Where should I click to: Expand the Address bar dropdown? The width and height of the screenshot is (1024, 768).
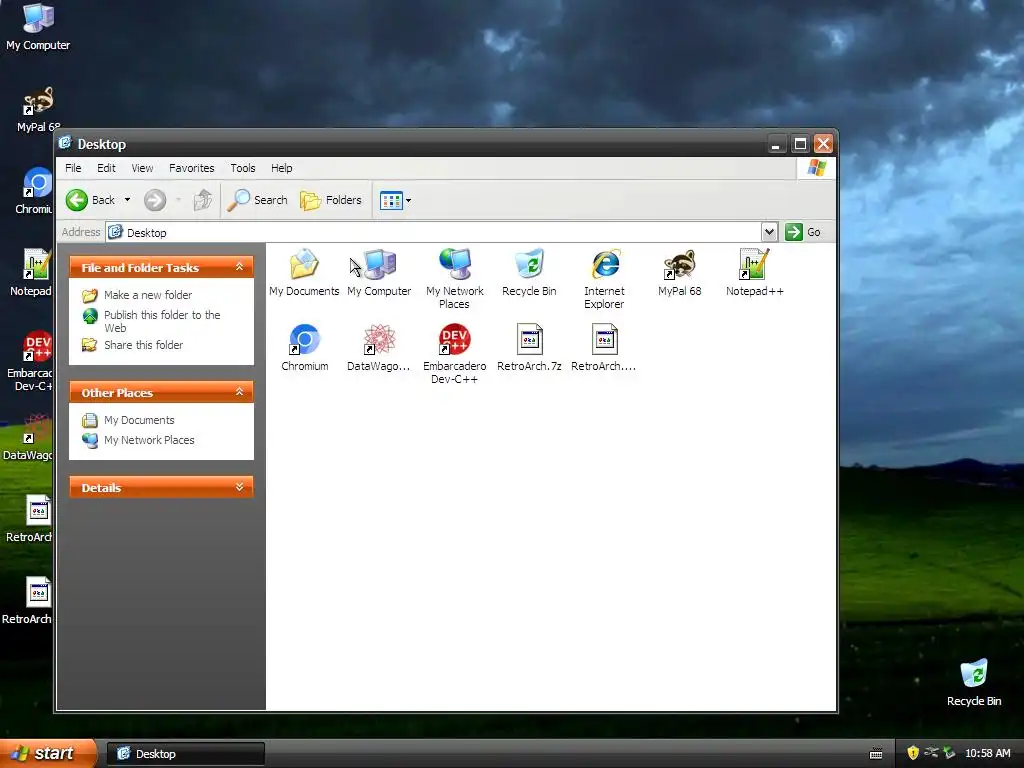pos(769,232)
